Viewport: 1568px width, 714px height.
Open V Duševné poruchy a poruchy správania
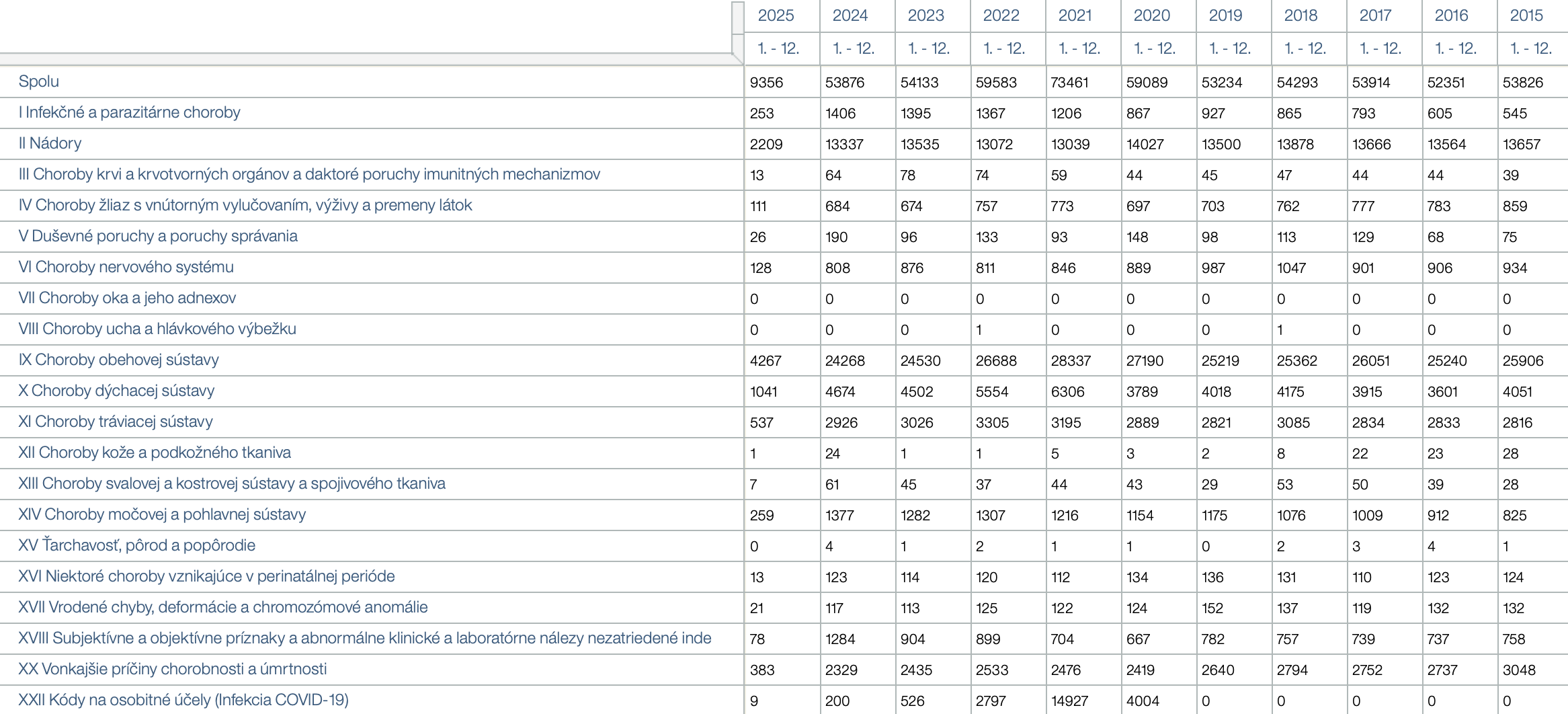tap(158, 236)
